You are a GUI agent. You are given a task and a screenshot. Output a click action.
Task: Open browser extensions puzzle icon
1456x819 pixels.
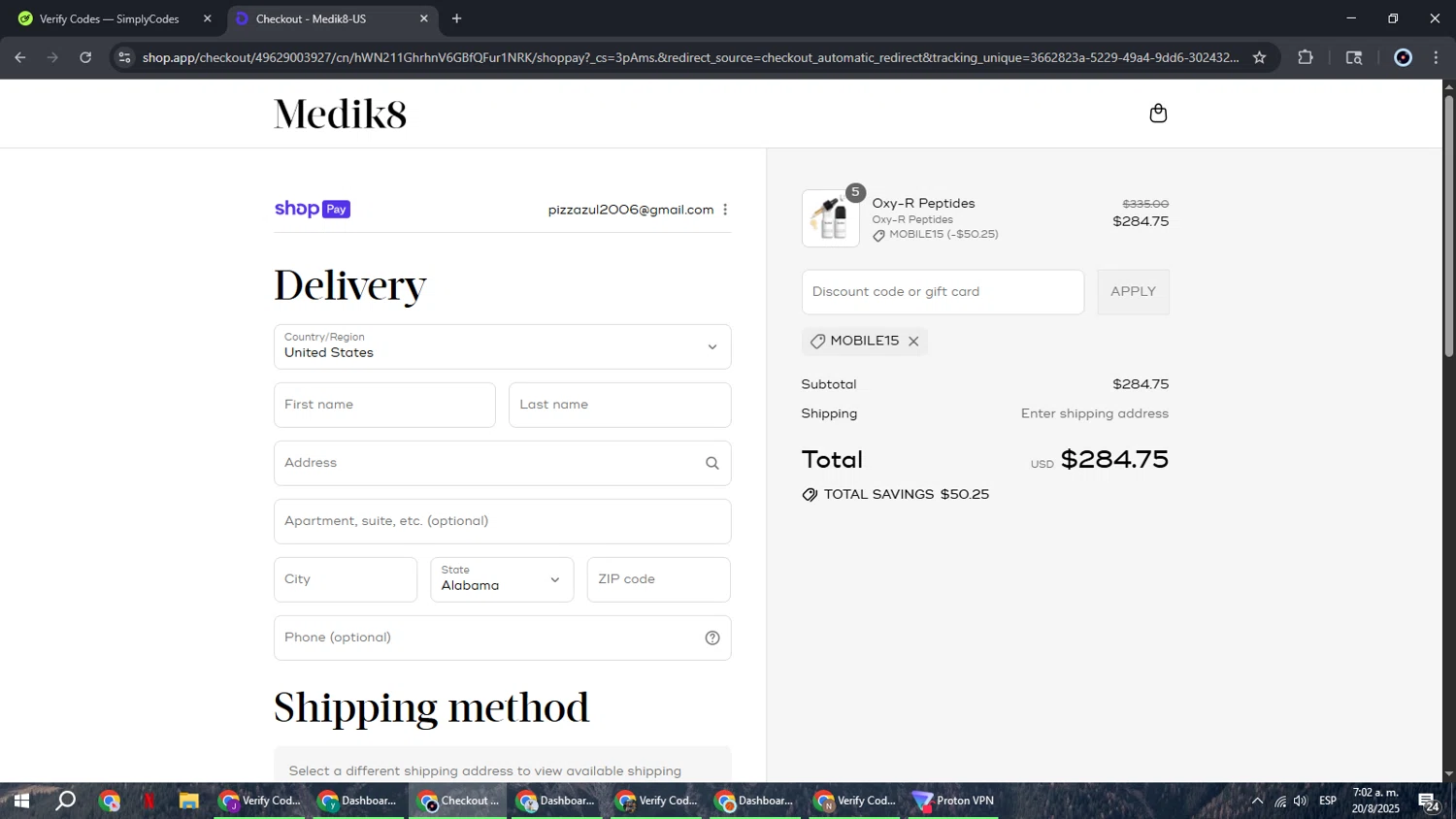click(x=1306, y=58)
